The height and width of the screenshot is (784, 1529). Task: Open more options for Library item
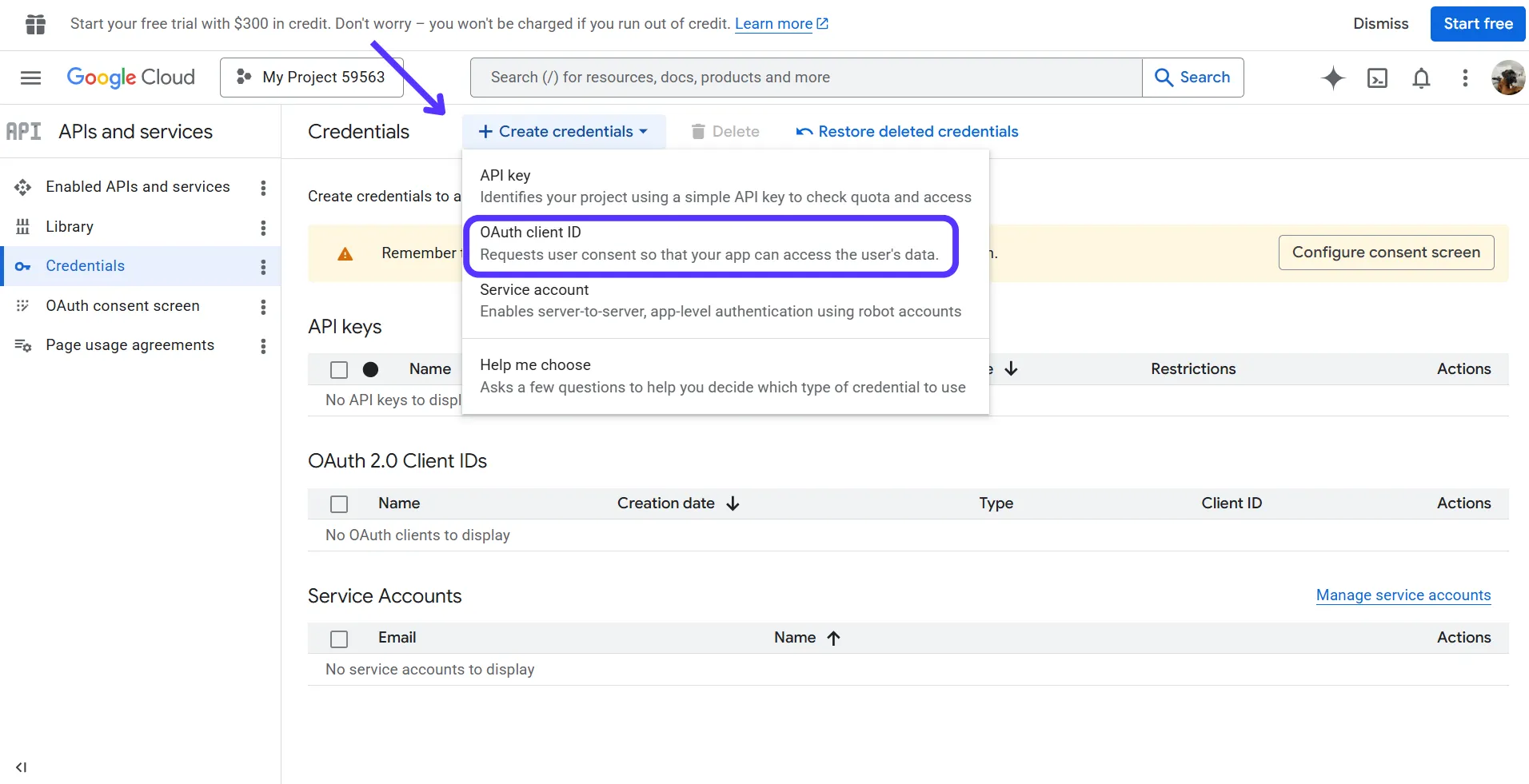[x=263, y=227]
